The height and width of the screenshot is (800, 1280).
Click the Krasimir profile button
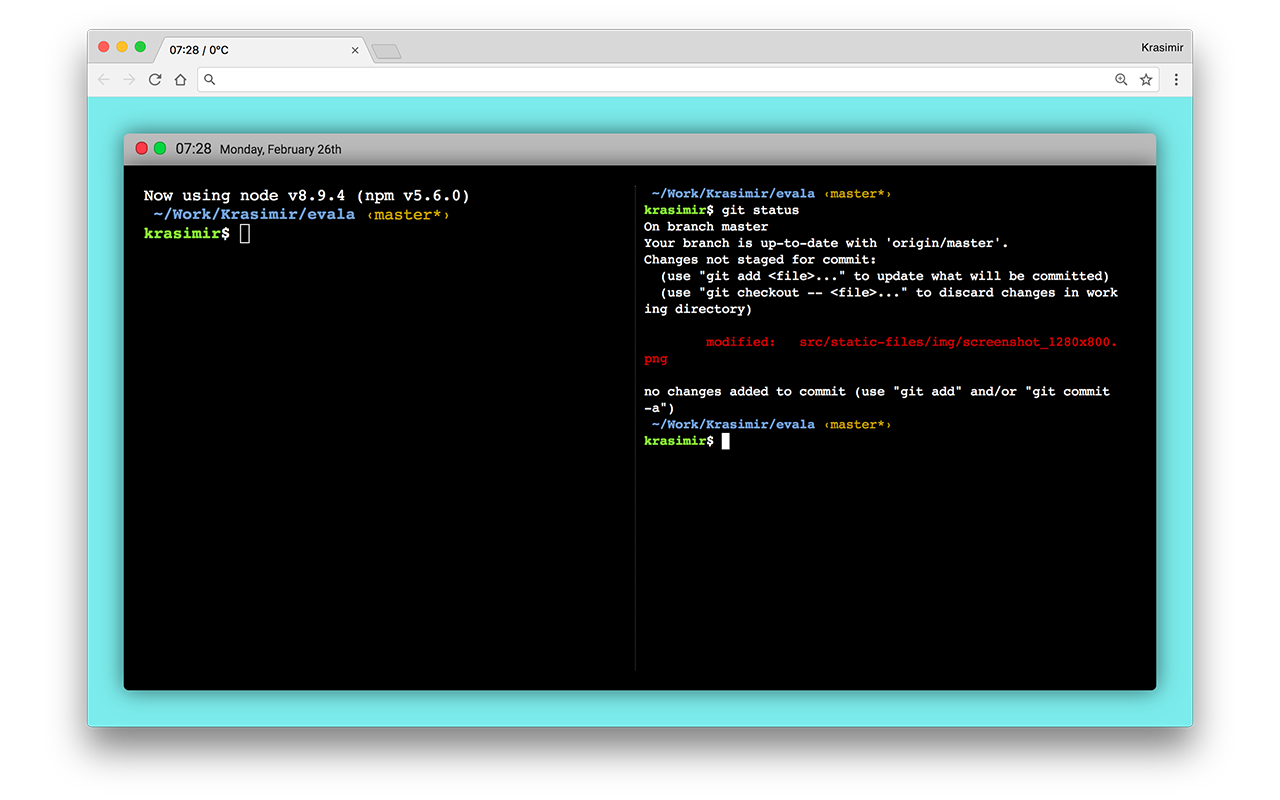coord(1161,47)
